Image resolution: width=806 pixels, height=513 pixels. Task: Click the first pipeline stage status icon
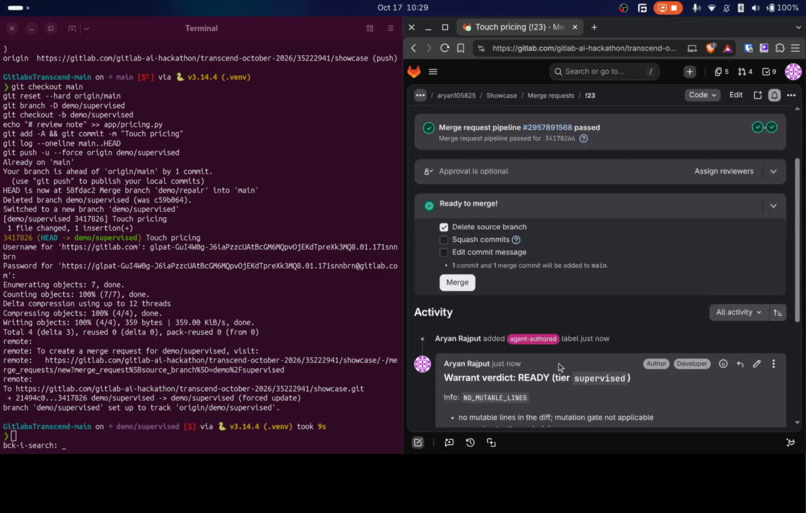tap(757, 127)
